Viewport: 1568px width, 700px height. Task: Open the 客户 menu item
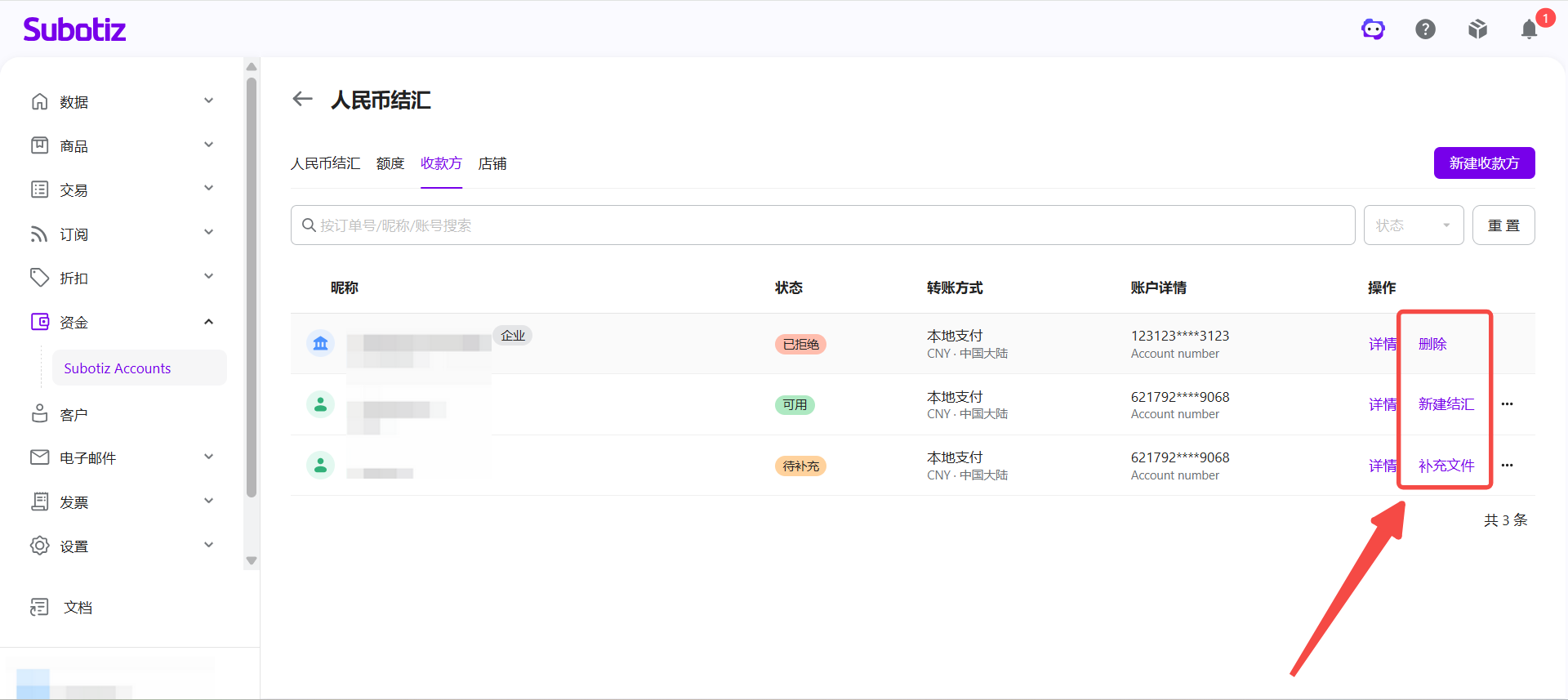(x=73, y=414)
